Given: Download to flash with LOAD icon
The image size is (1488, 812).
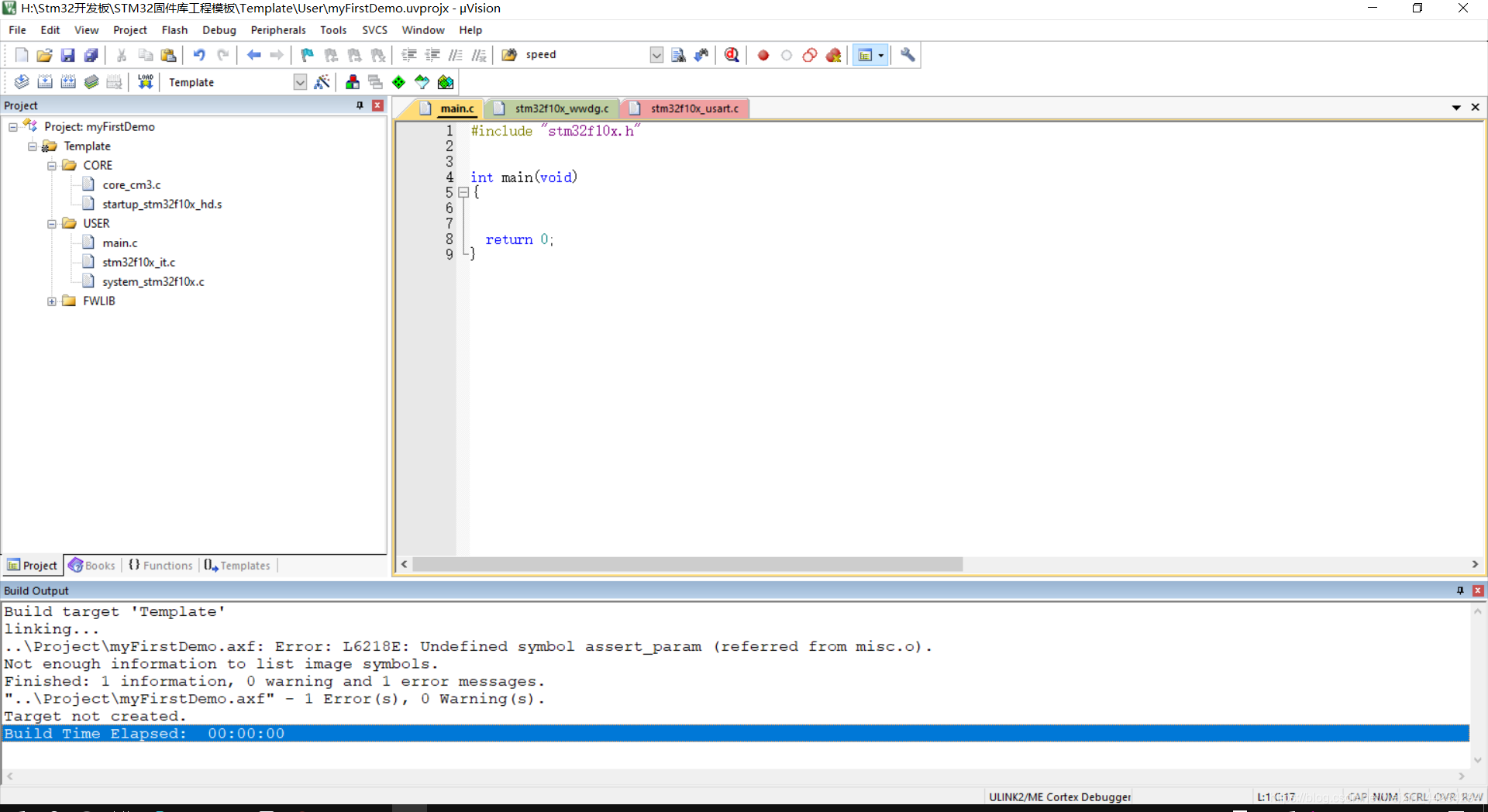Looking at the screenshot, I should tap(145, 82).
